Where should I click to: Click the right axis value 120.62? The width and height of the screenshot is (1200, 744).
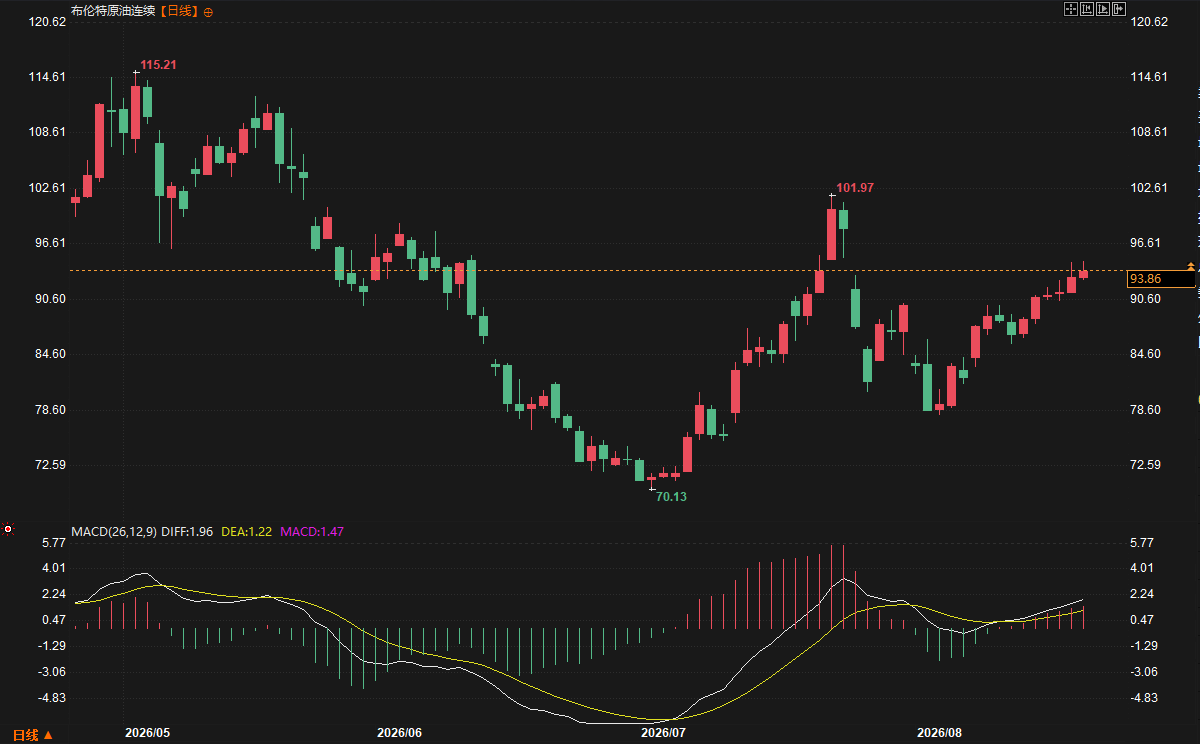point(1148,21)
